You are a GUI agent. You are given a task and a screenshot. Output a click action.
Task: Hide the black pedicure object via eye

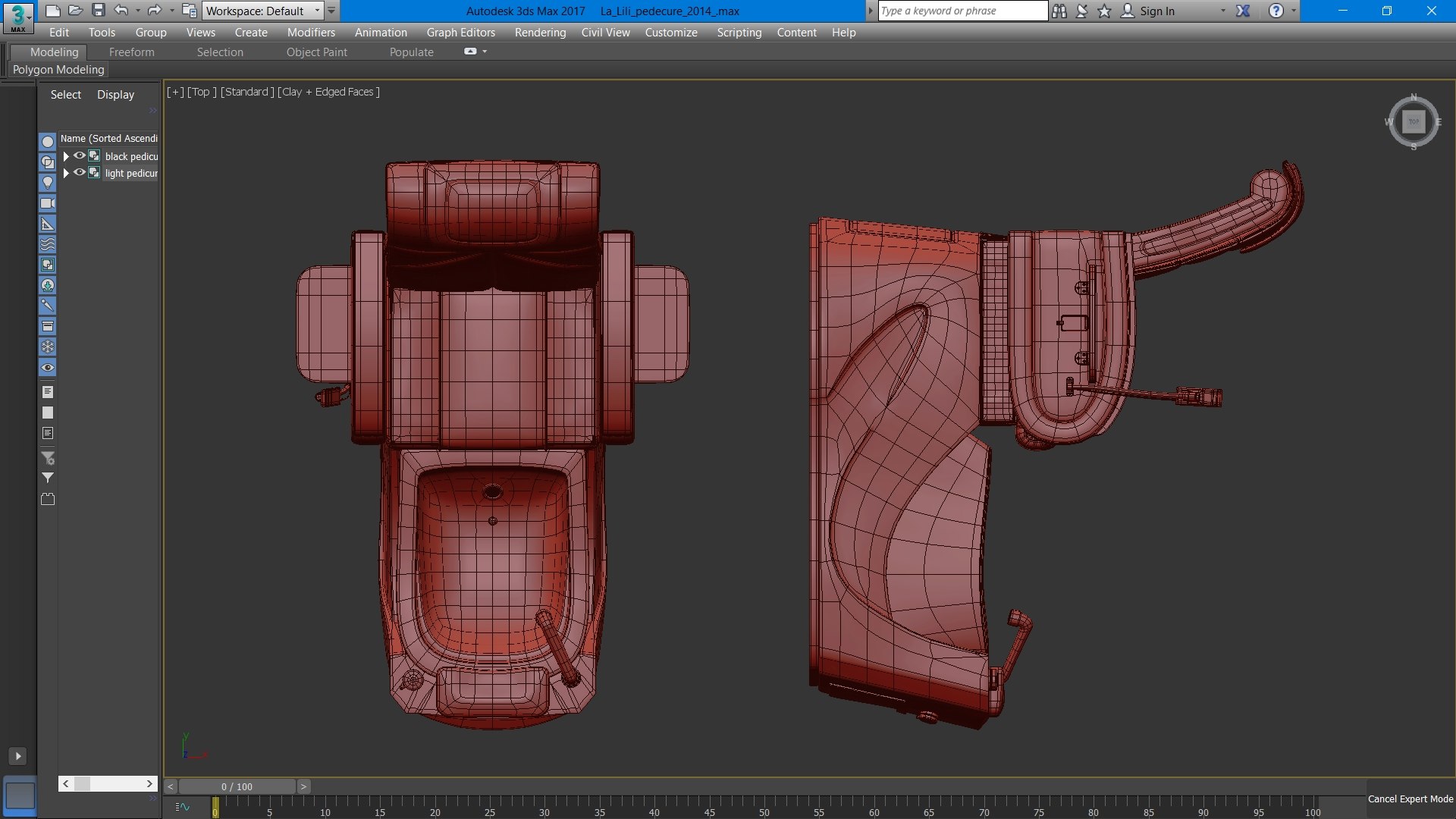[79, 155]
